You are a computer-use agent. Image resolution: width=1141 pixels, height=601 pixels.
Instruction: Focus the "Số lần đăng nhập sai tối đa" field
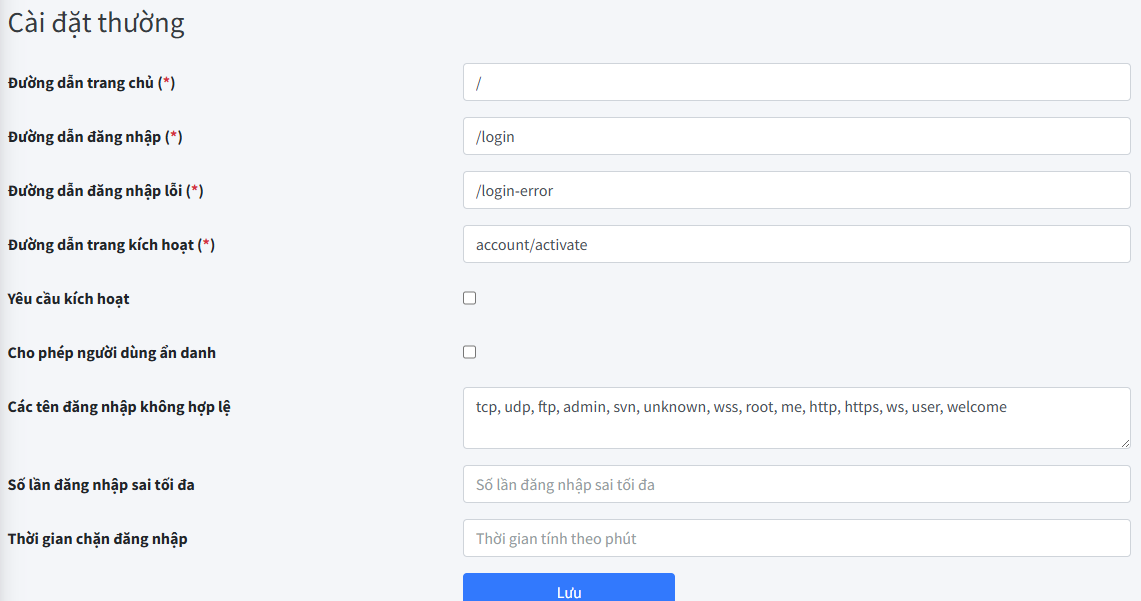coord(796,483)
